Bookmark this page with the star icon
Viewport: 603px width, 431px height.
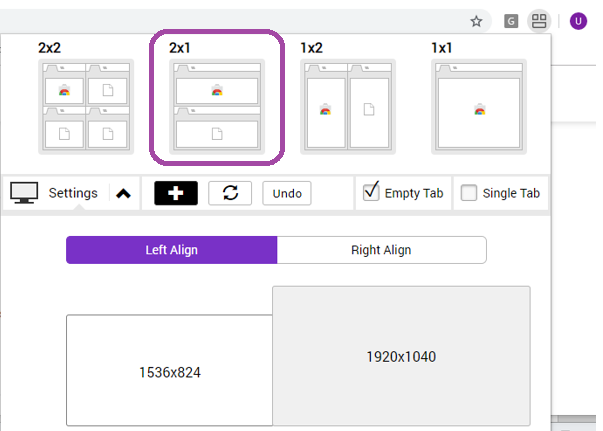[x=477, y=20]
